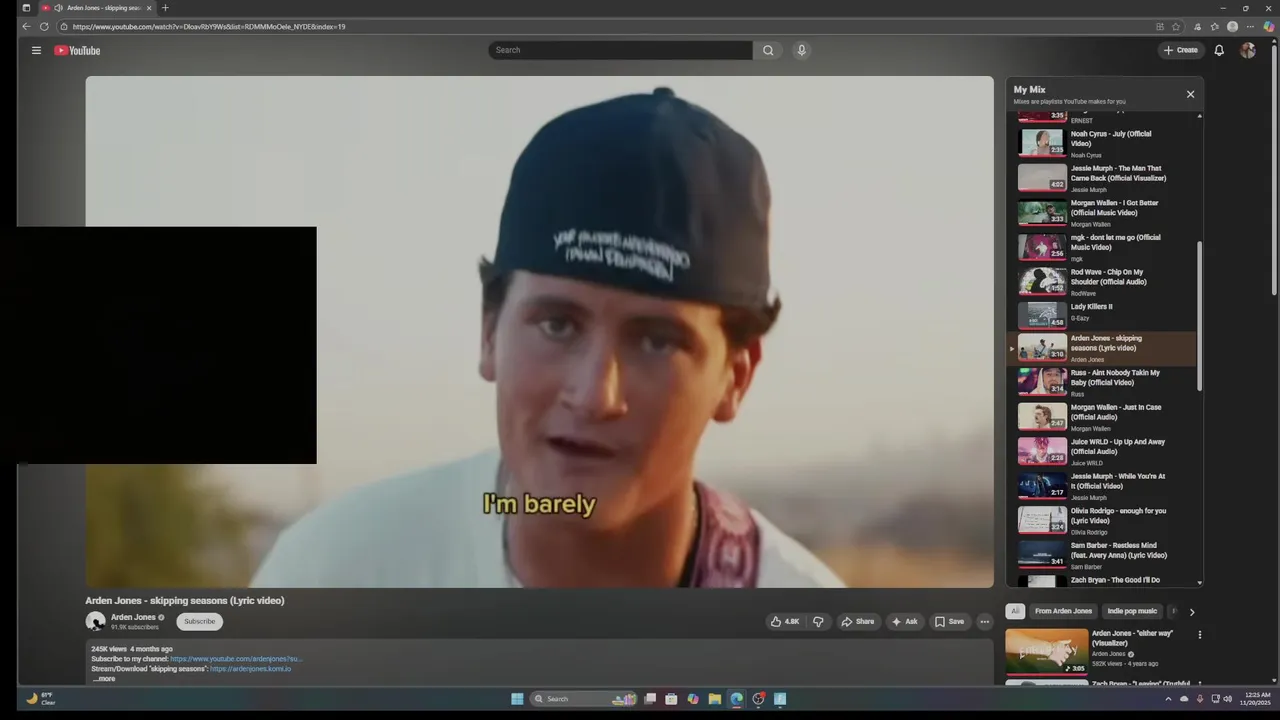Click the Windows taskbar search box
1280x720 pixels.
[x=584, y=699]
